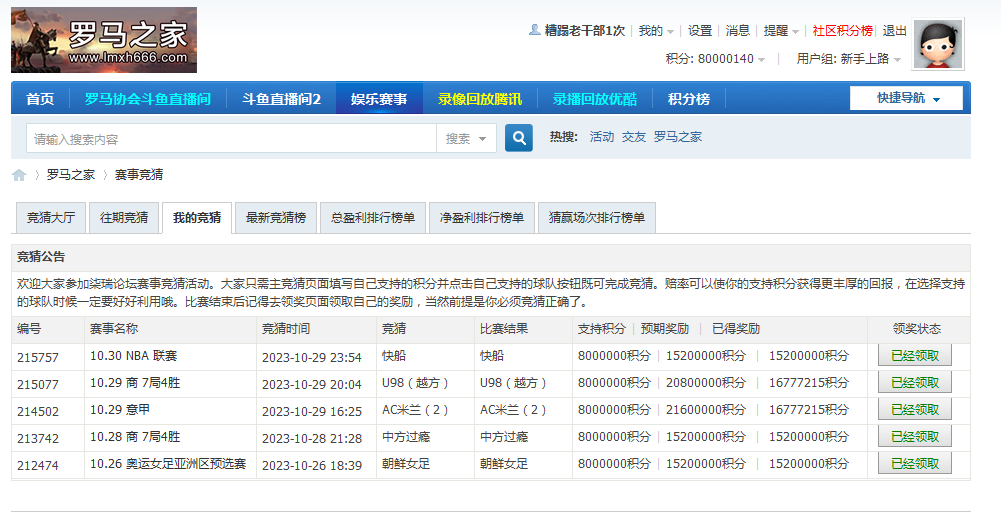Switch to the 猜赢场次排行榜单 tab

pos(597,218)
